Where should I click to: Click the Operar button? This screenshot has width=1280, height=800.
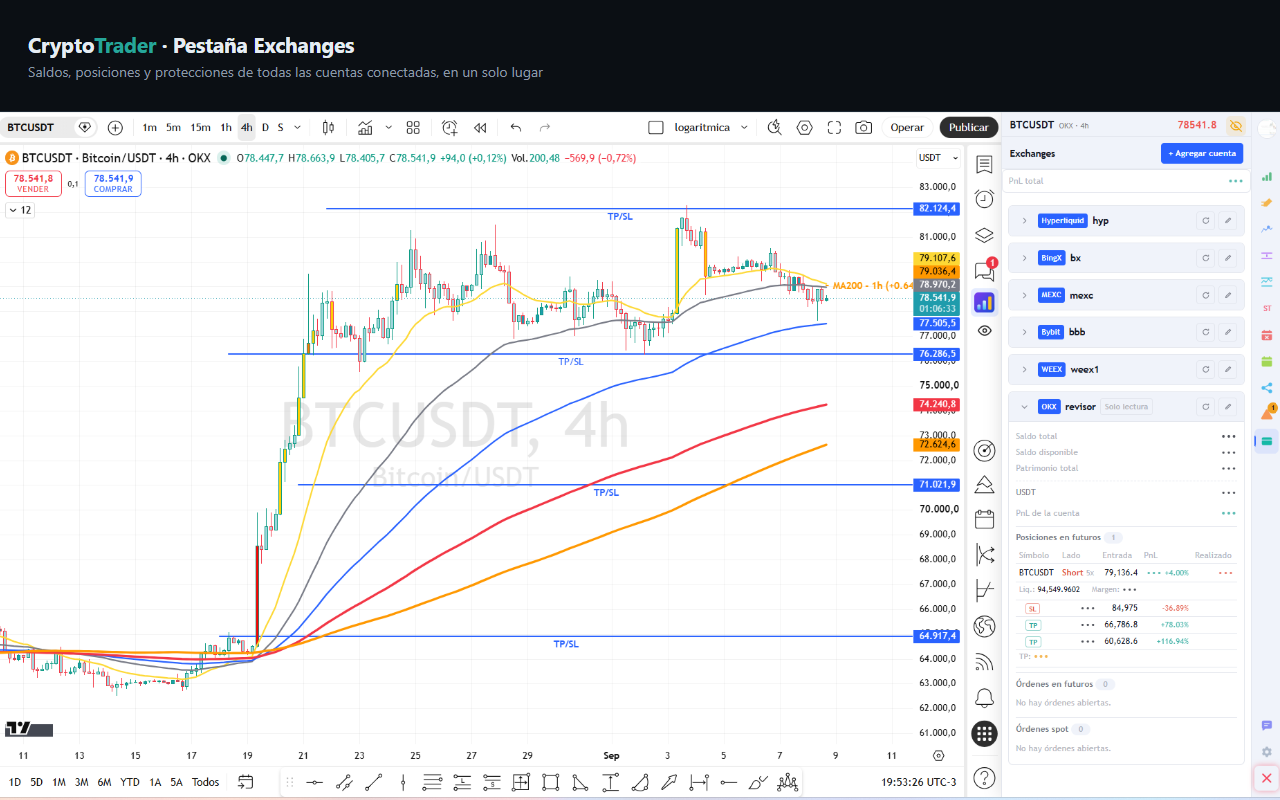[907, 127]
